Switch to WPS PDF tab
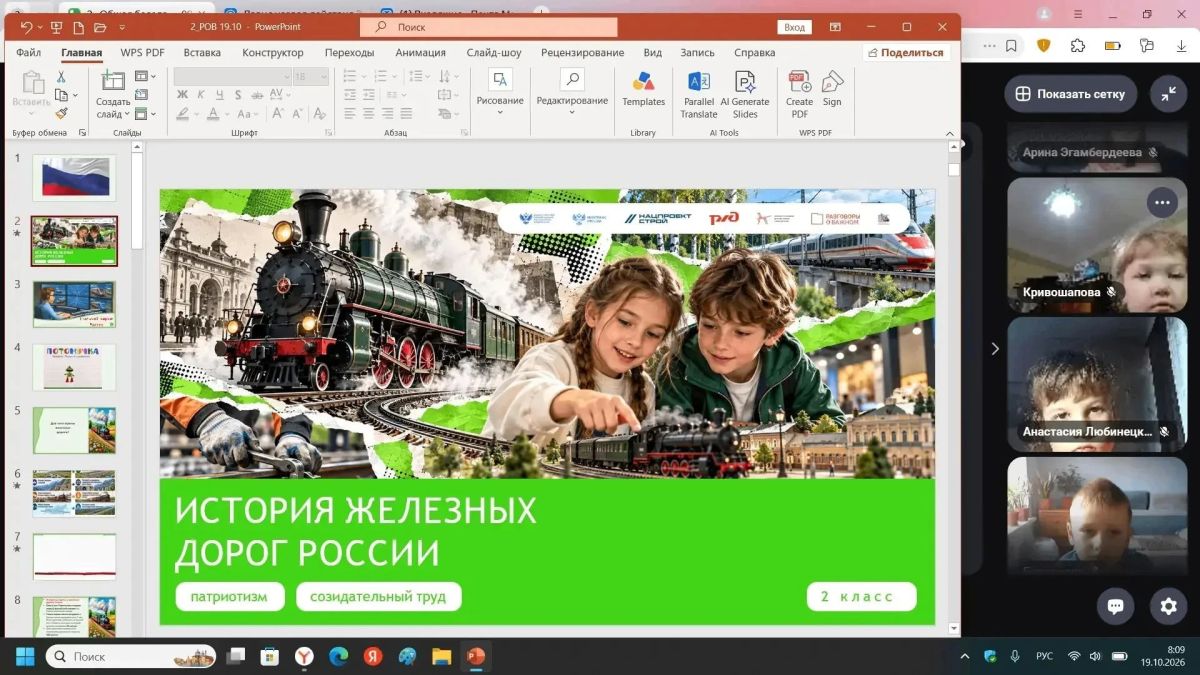The image size is (1200, 675). (142, 53)
